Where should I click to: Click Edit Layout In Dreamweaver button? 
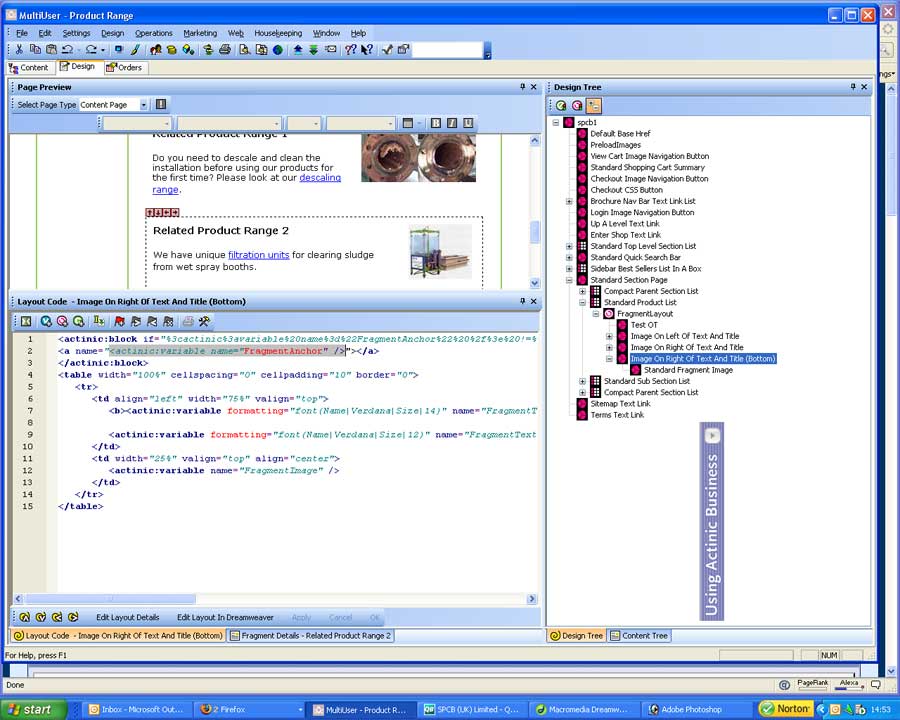tap(225, 617)
